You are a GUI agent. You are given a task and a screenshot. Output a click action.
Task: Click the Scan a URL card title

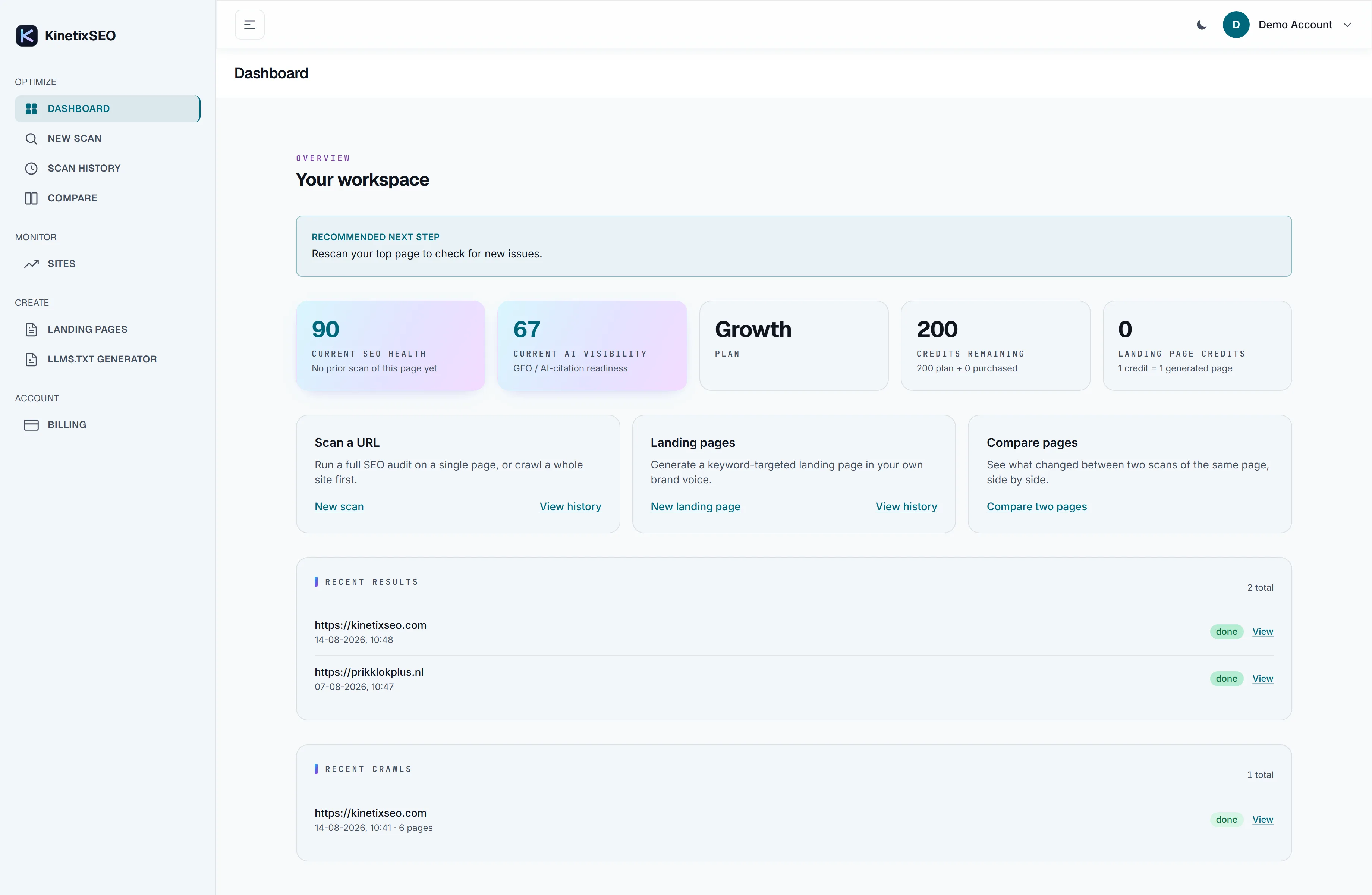[347, 443]
